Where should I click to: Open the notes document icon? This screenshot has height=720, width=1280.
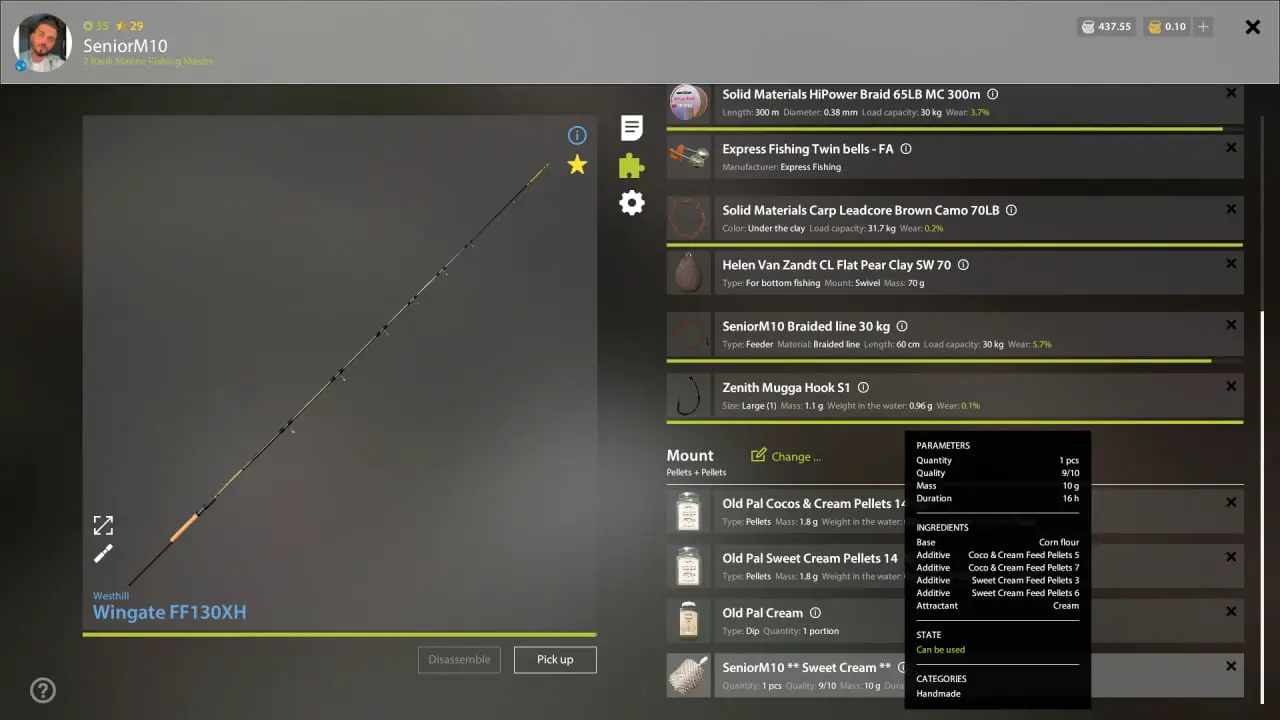tap(631, 128)
